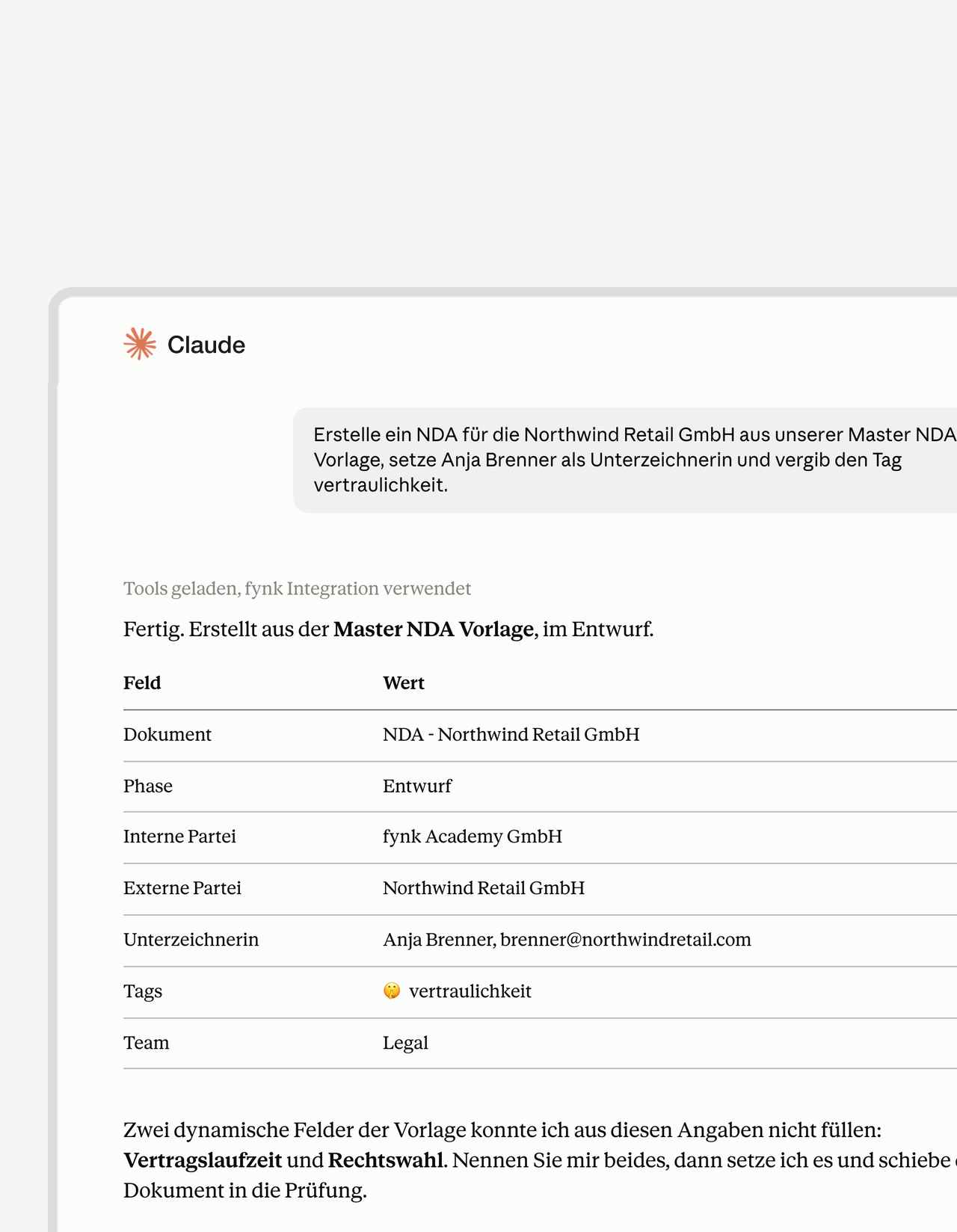Click the 'vertraulichkeit' tag text in table
957x1232 pixels.
pyautogui.click(x=470, y=991)
